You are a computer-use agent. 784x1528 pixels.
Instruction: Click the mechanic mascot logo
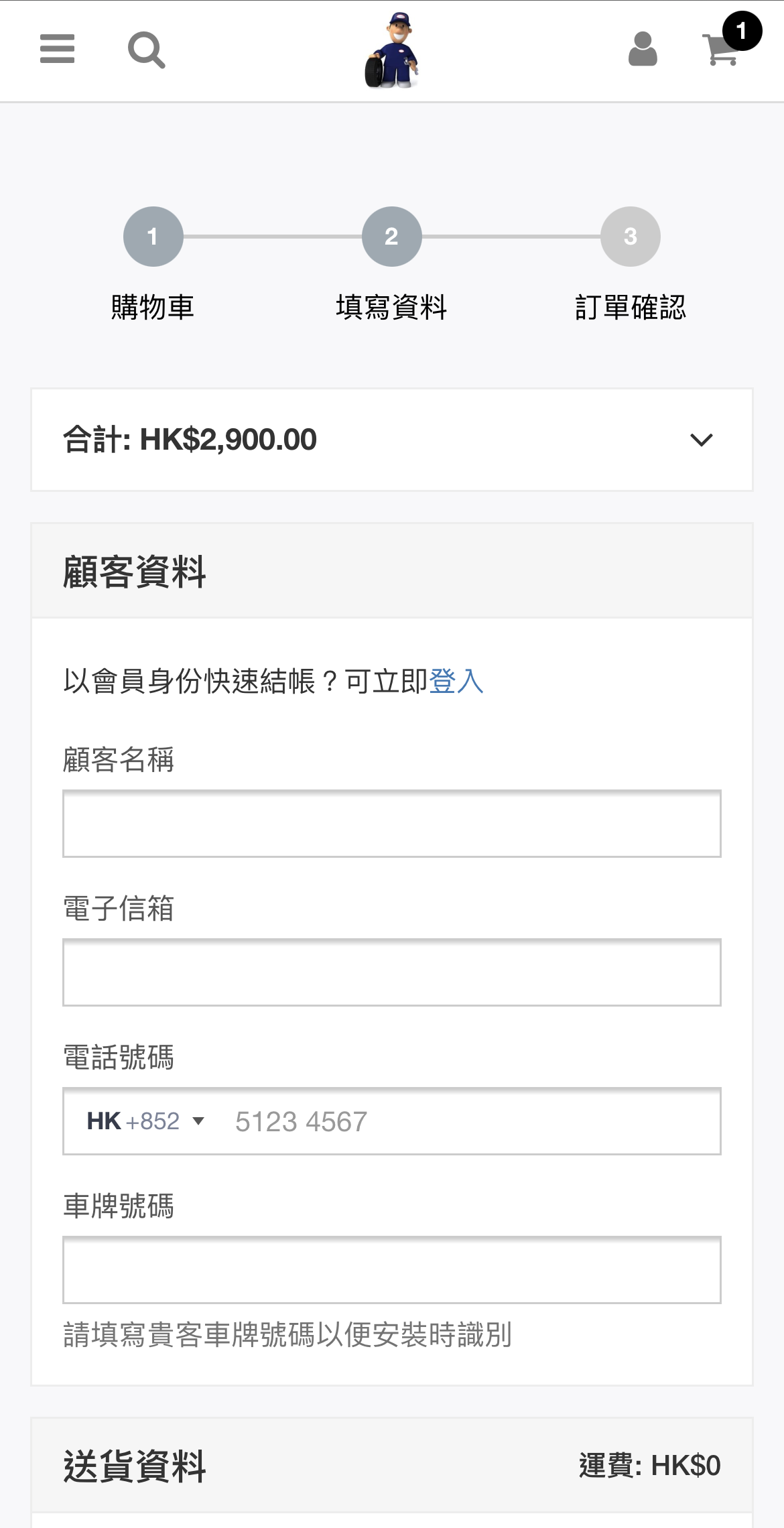click(392, 51)
